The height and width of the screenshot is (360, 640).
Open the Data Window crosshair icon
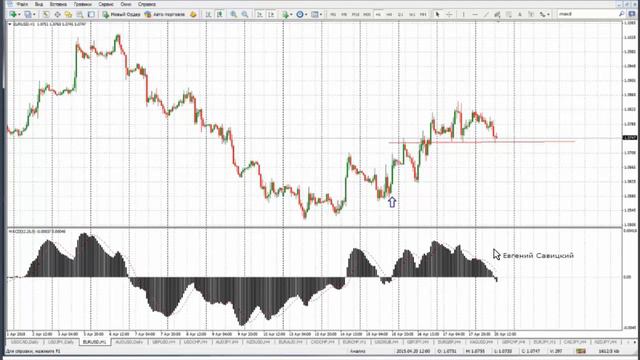coord(57,14)
